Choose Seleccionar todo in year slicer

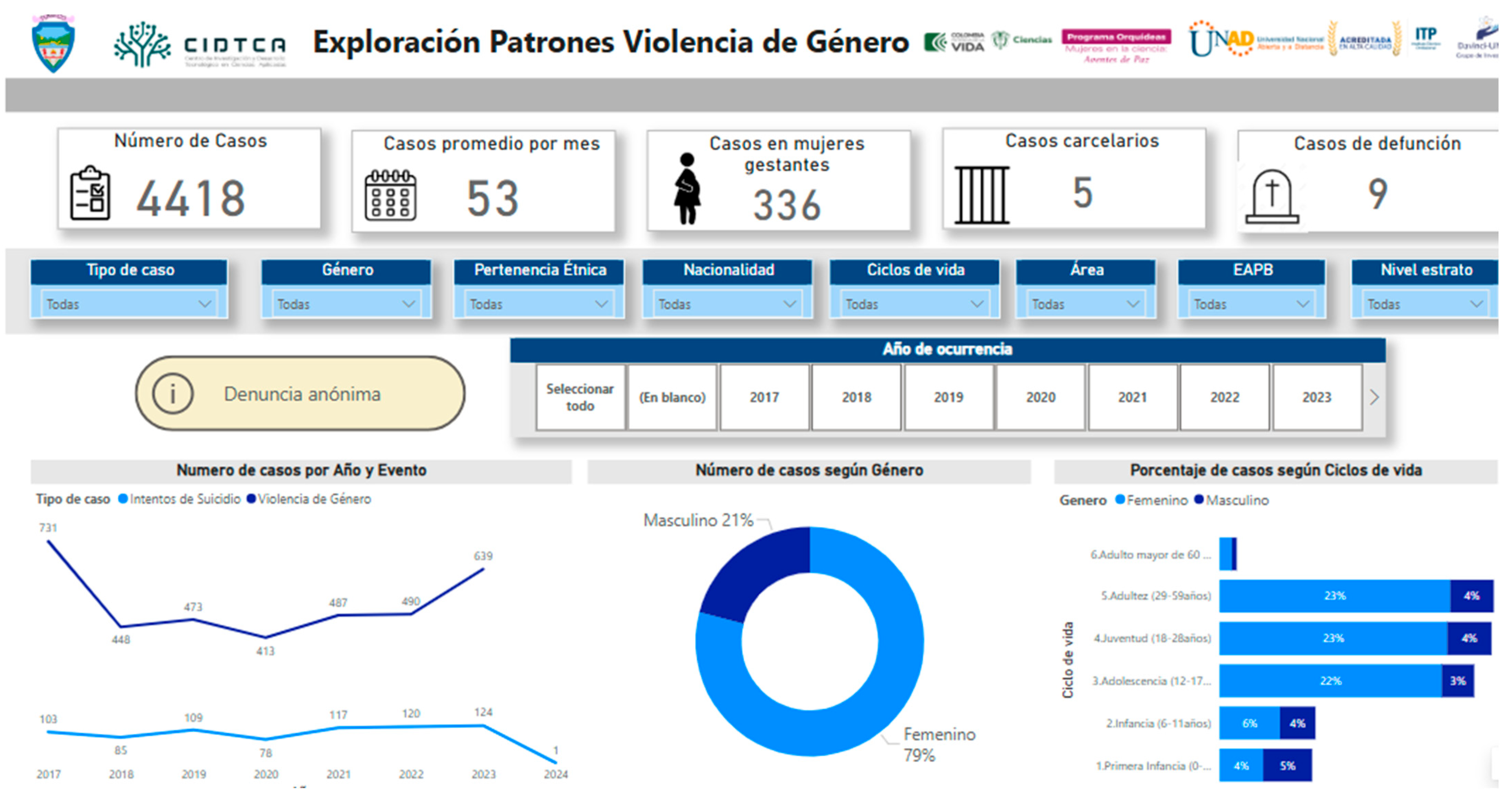point(580,398)
